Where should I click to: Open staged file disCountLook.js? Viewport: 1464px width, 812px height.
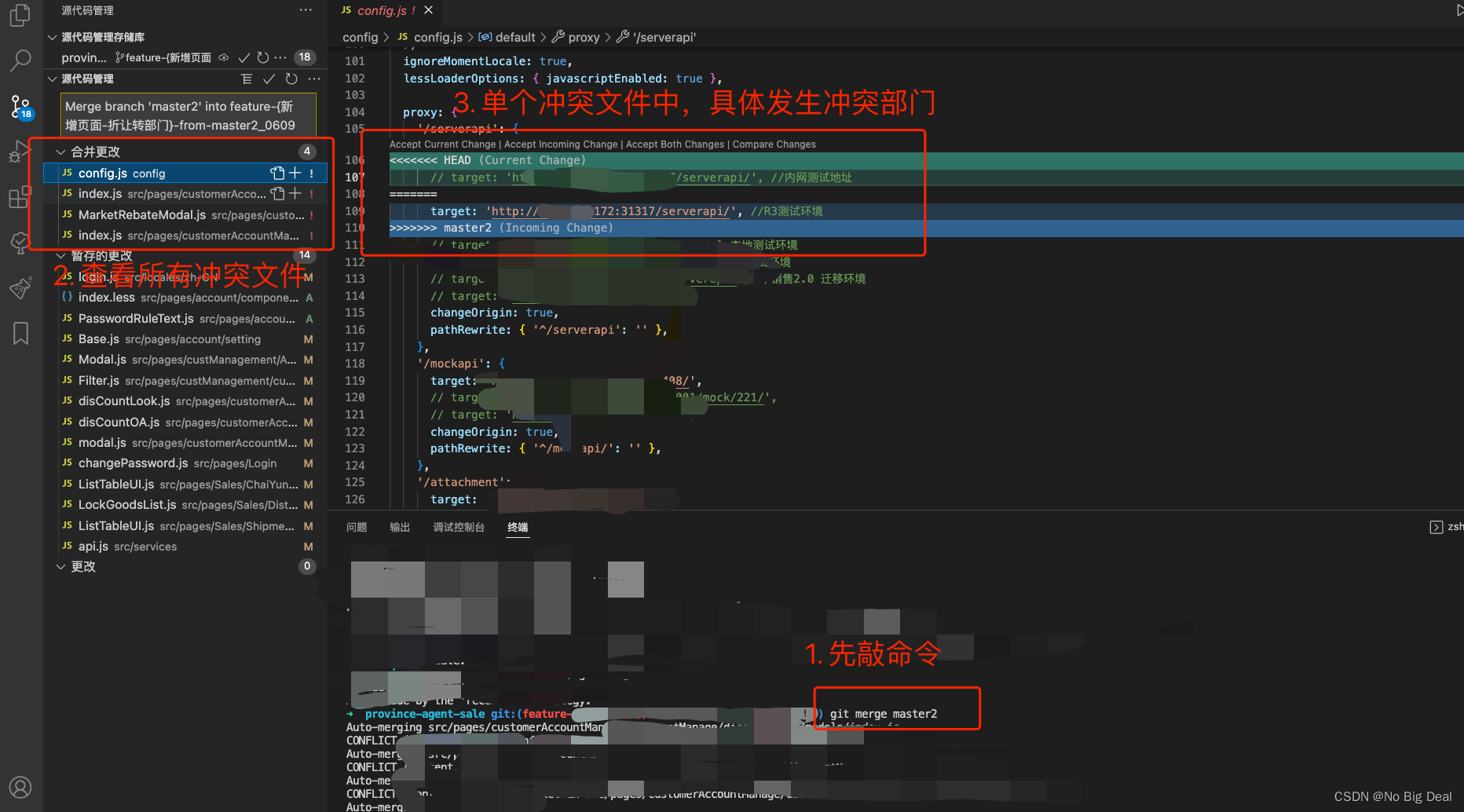[x=185, y=401]
